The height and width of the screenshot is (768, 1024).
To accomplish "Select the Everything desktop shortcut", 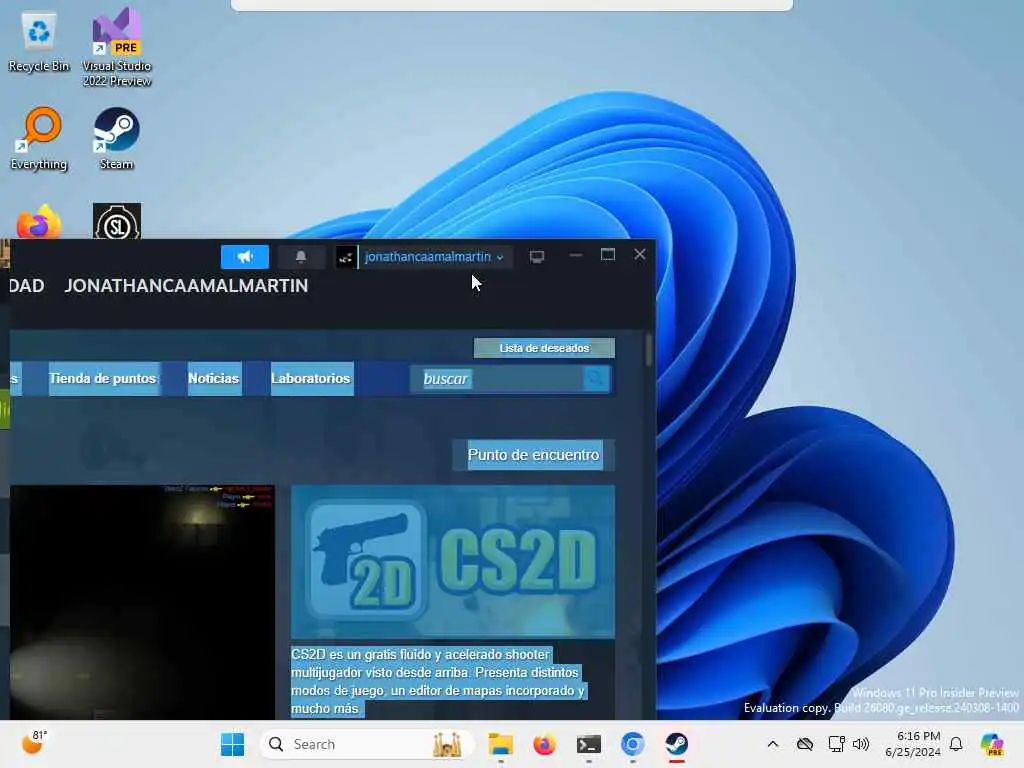I will [x=39, y=138].
